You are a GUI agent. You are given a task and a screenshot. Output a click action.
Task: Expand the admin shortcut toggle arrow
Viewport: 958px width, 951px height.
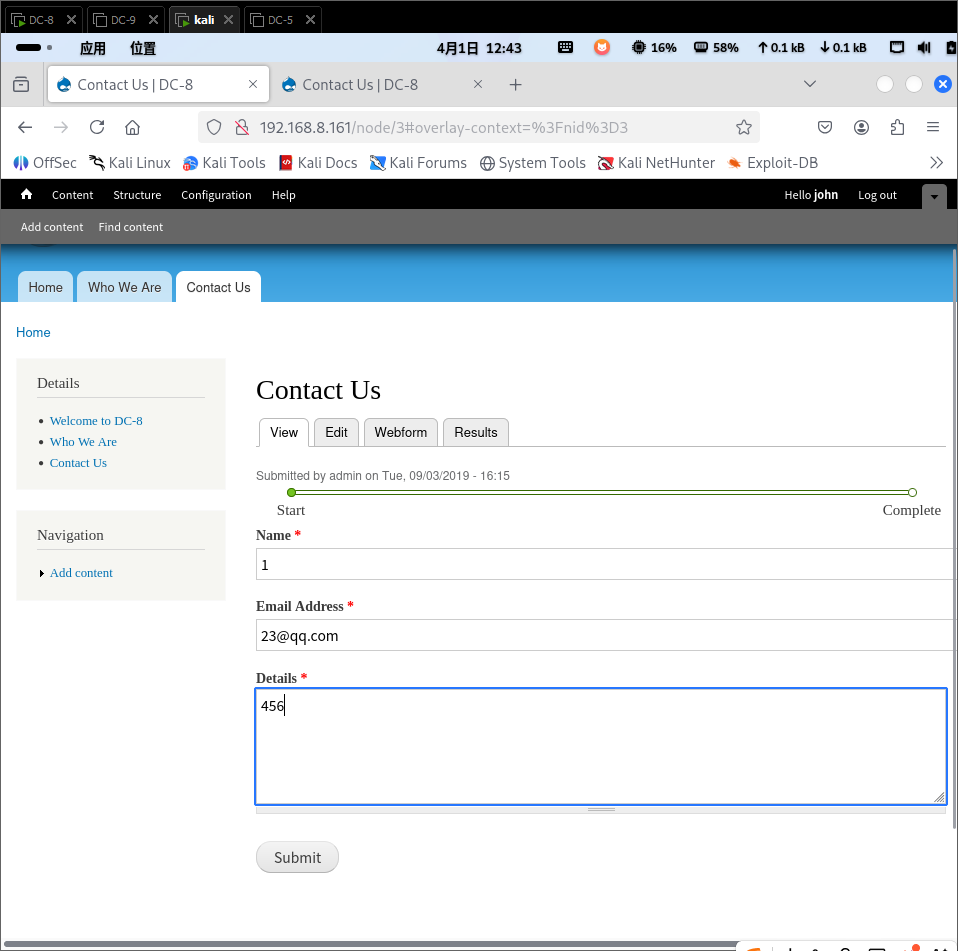click(x=933, y=196)
